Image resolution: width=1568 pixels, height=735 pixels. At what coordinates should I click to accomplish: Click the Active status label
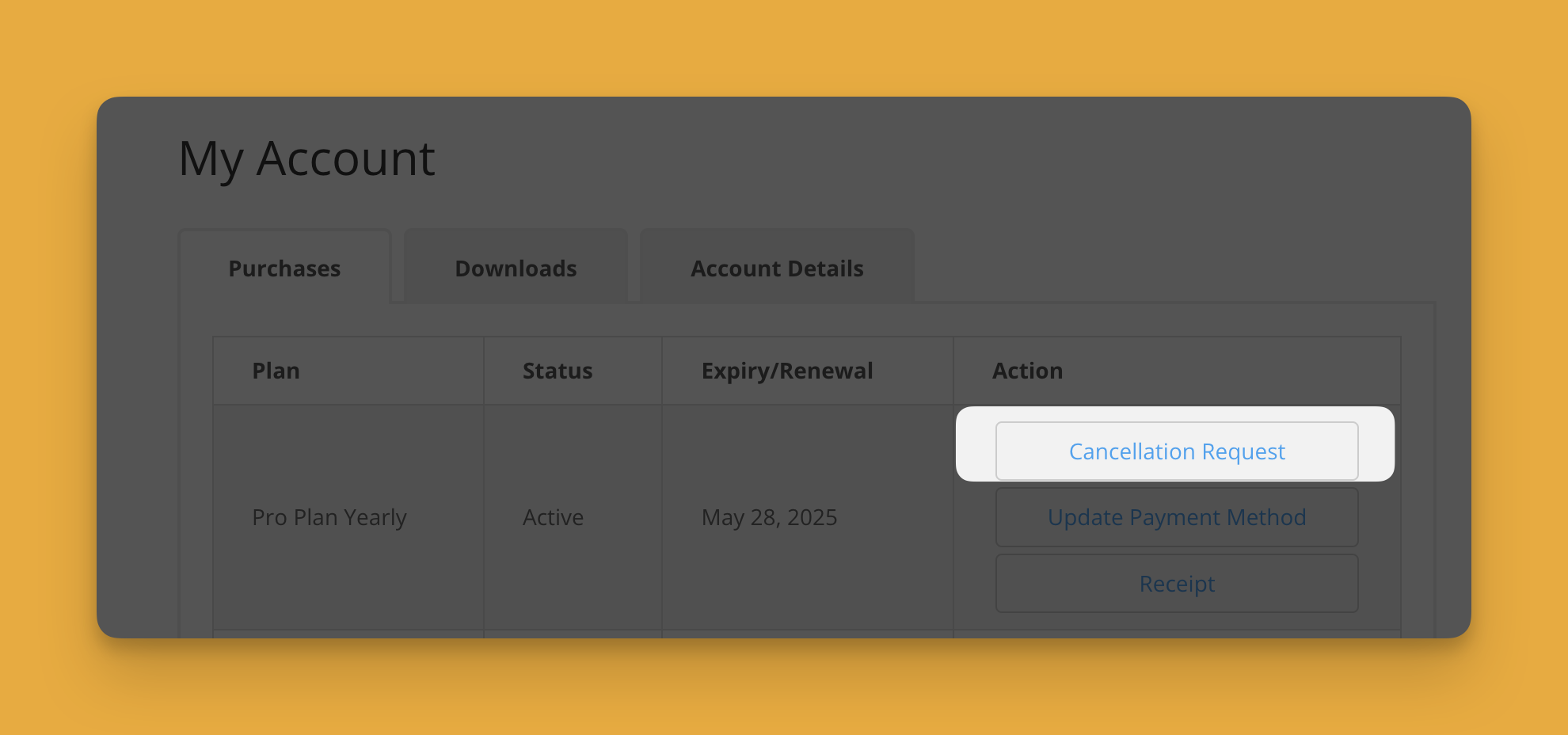click(x=553, y=516)
